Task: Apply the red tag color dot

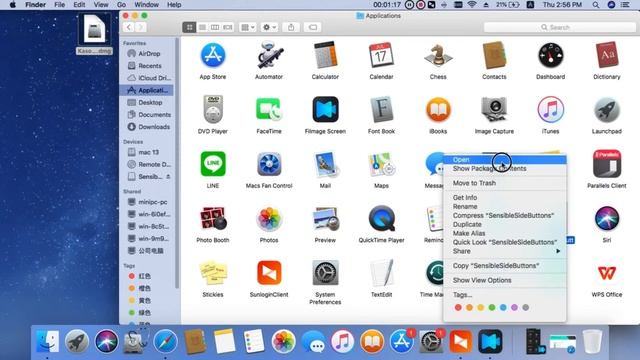Action: pos(458,307)
